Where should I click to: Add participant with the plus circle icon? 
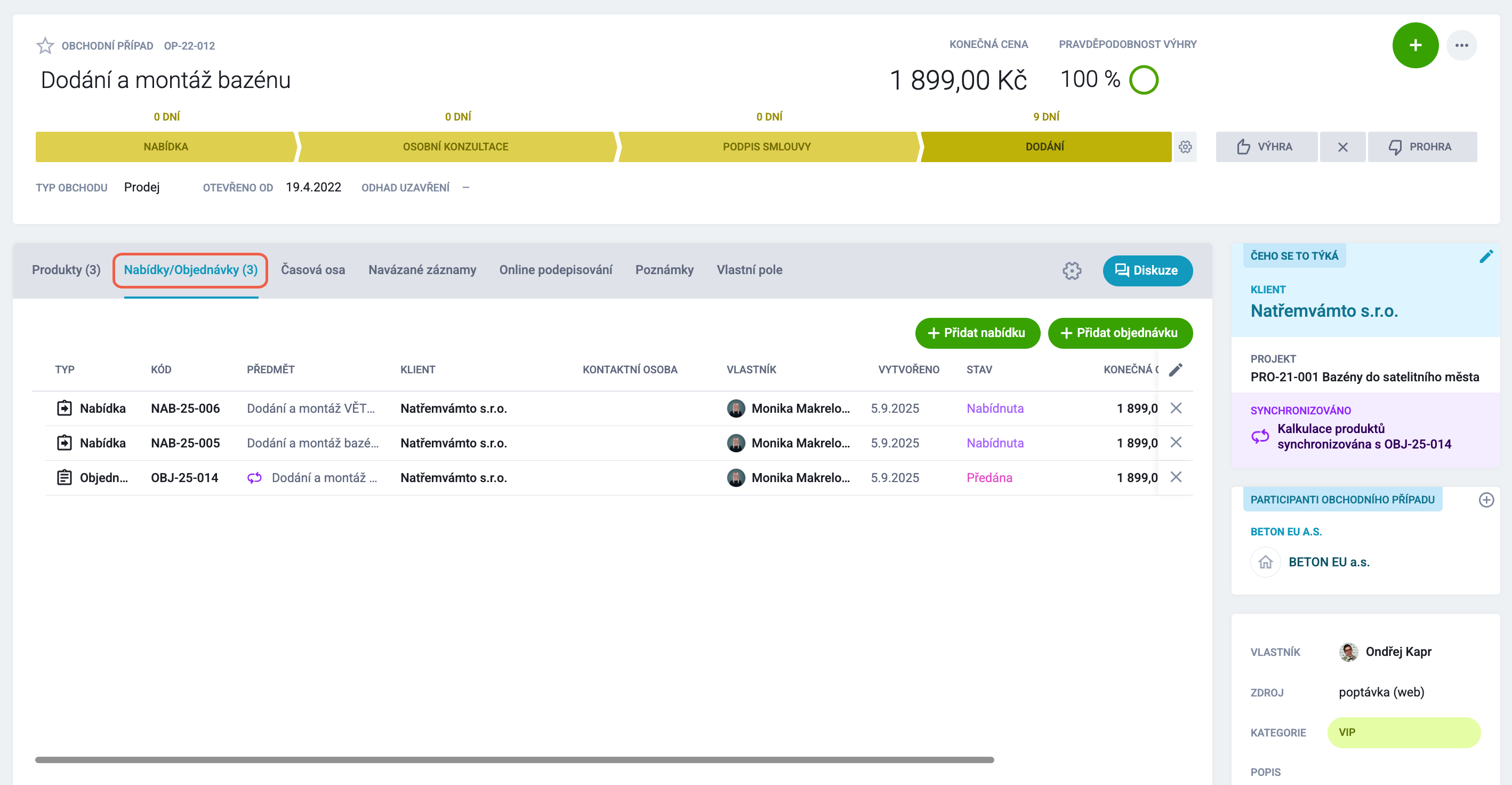1485,500
